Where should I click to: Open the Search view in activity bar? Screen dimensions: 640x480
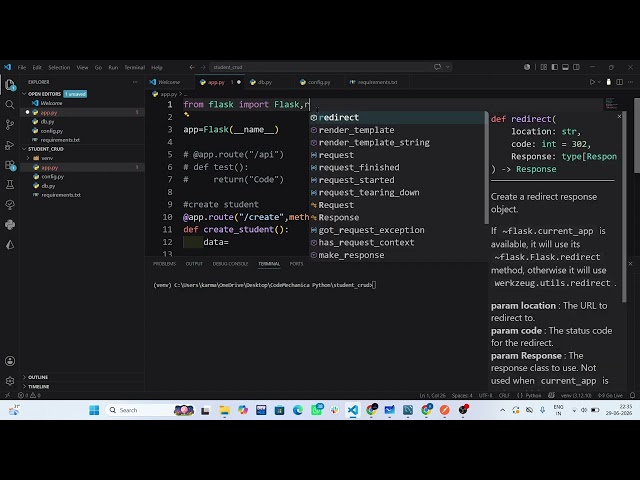point(10,105)
